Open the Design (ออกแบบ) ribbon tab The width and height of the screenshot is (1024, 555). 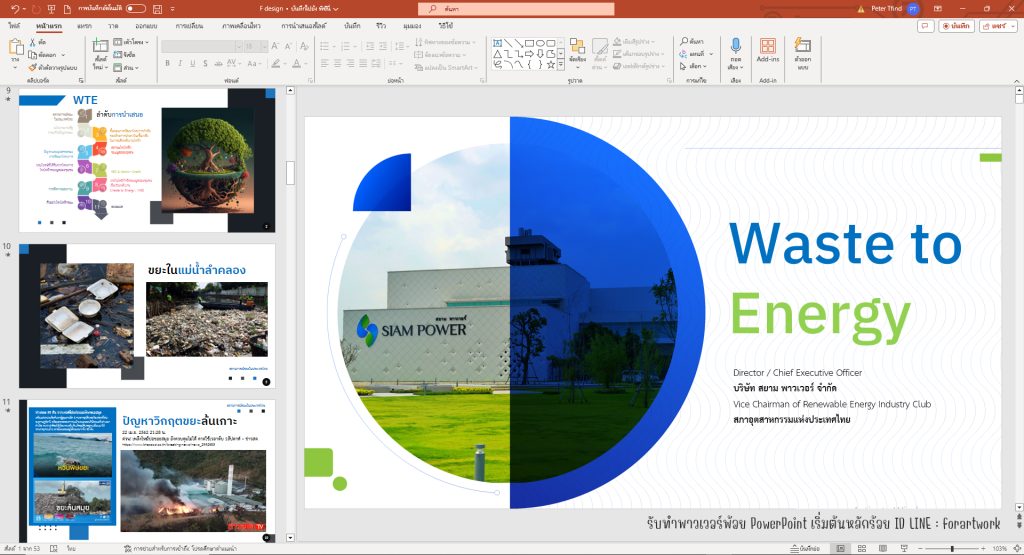146,26
